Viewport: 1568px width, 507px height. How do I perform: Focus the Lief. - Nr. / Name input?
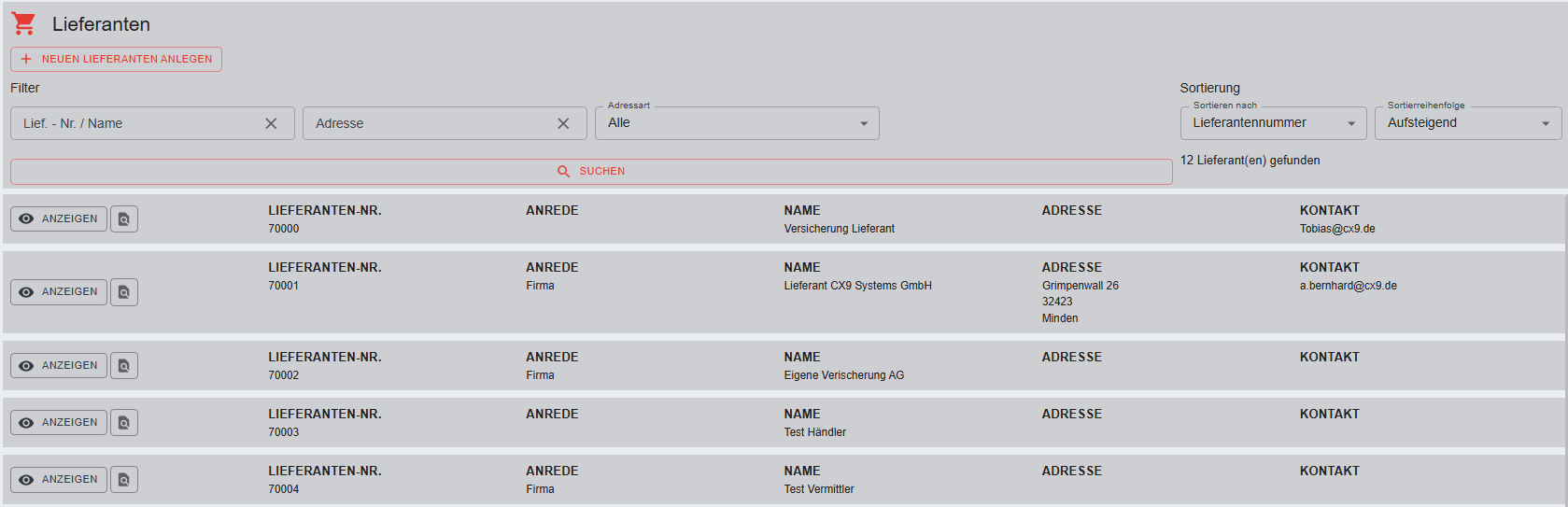point(135,123)
